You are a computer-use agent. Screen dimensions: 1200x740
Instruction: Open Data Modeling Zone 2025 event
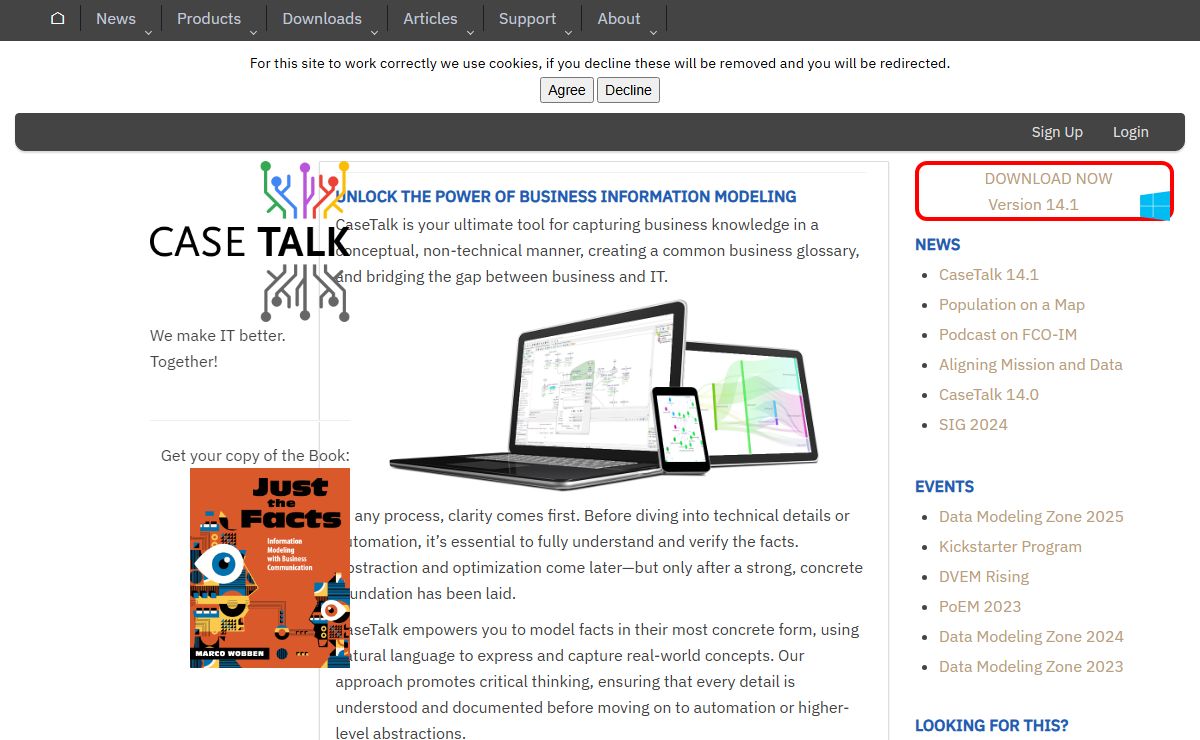click(x=1031, y=517)
